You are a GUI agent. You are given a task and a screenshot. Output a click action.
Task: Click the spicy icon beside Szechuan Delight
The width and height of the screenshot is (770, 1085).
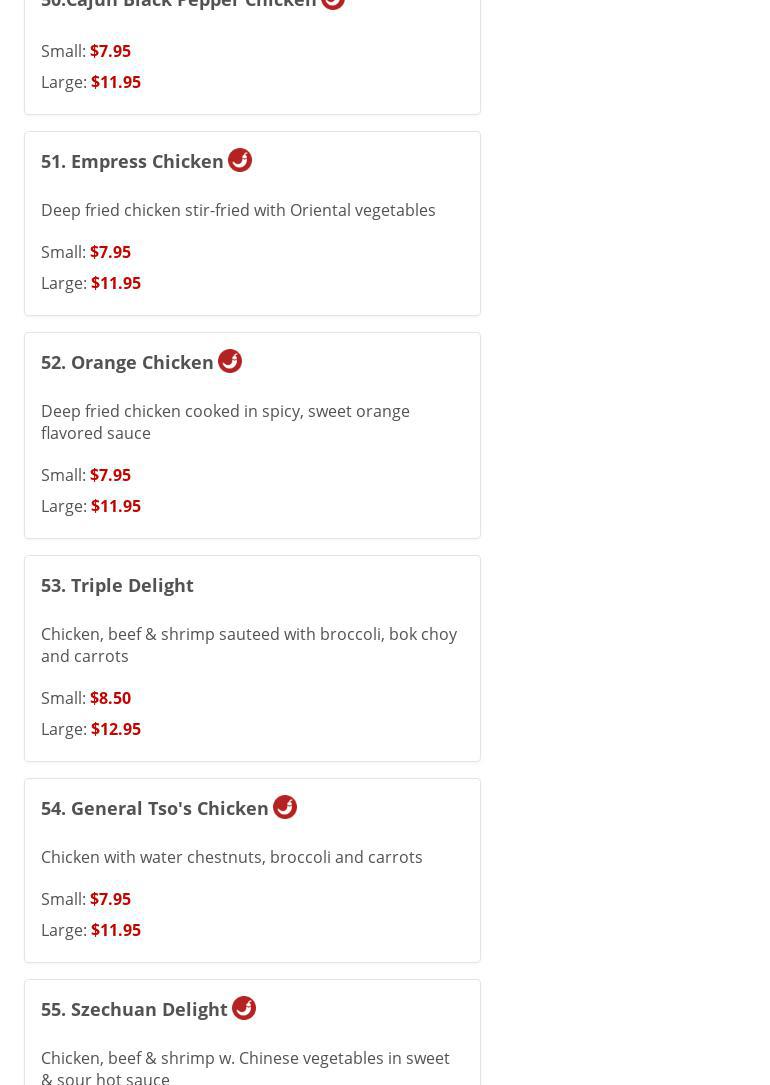pos(244,1008)
